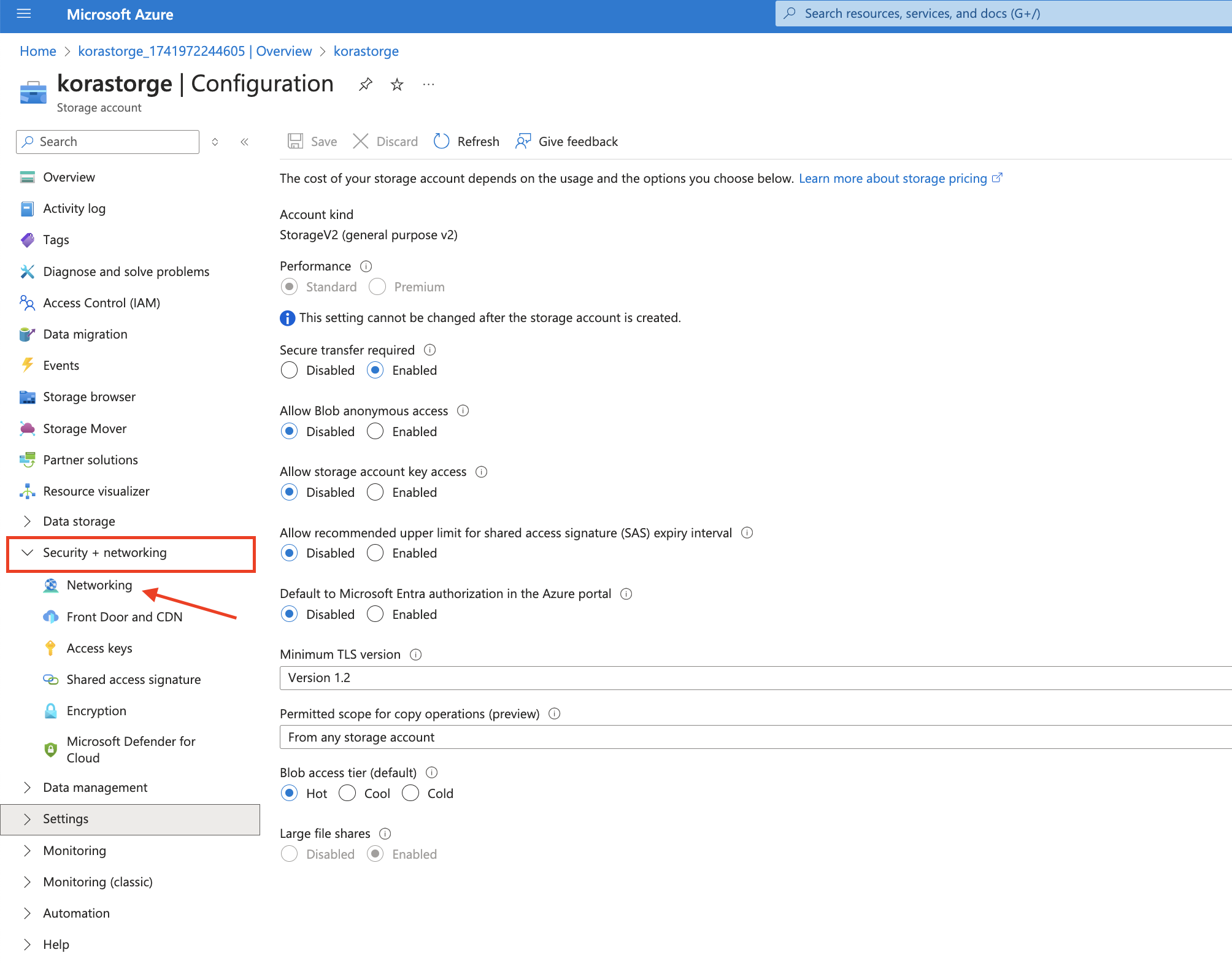Click the Resource visualizer icon
Image resolution: width=1232 pixels, height=963 pixels.
pyautogui.click(x=27, y=491)
